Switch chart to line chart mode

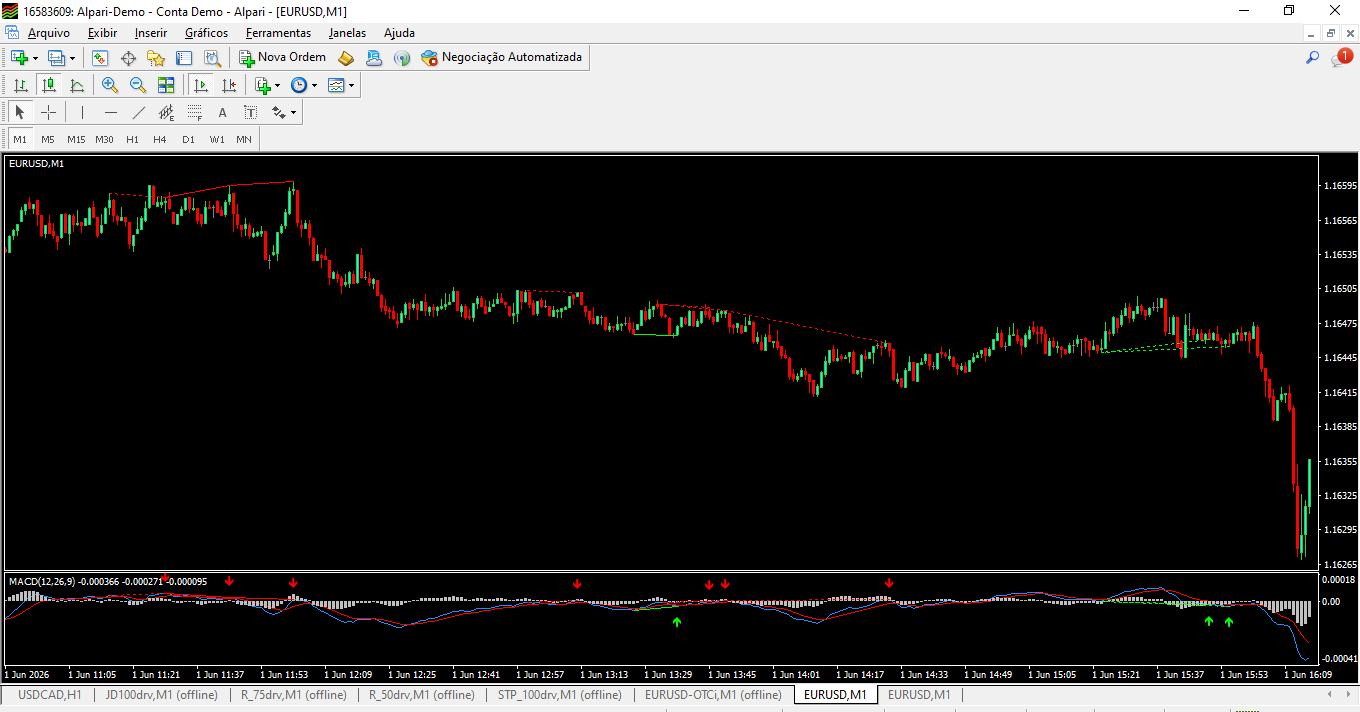click(76, 85)
